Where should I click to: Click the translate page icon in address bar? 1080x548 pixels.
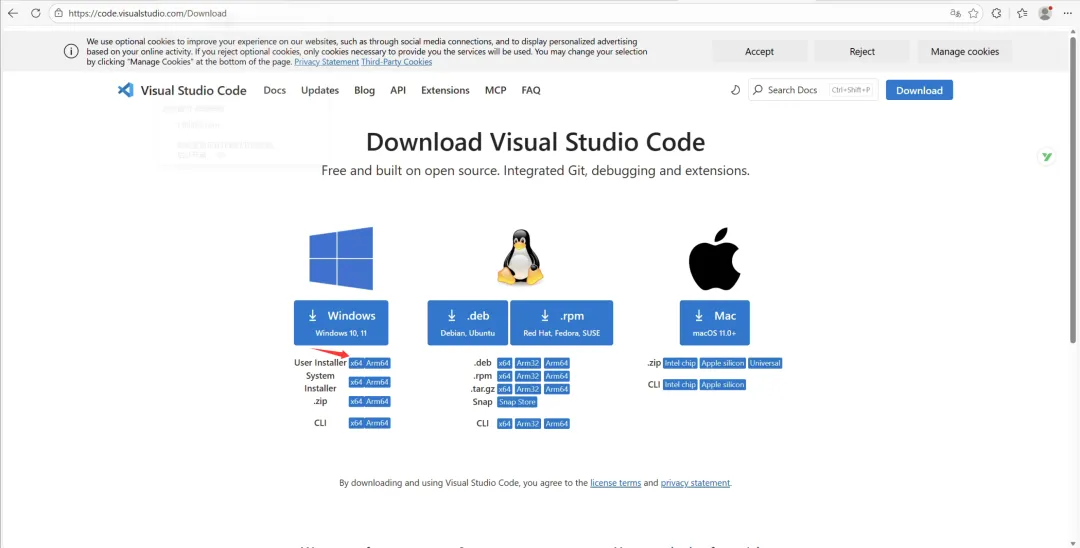tap(955, 13)
